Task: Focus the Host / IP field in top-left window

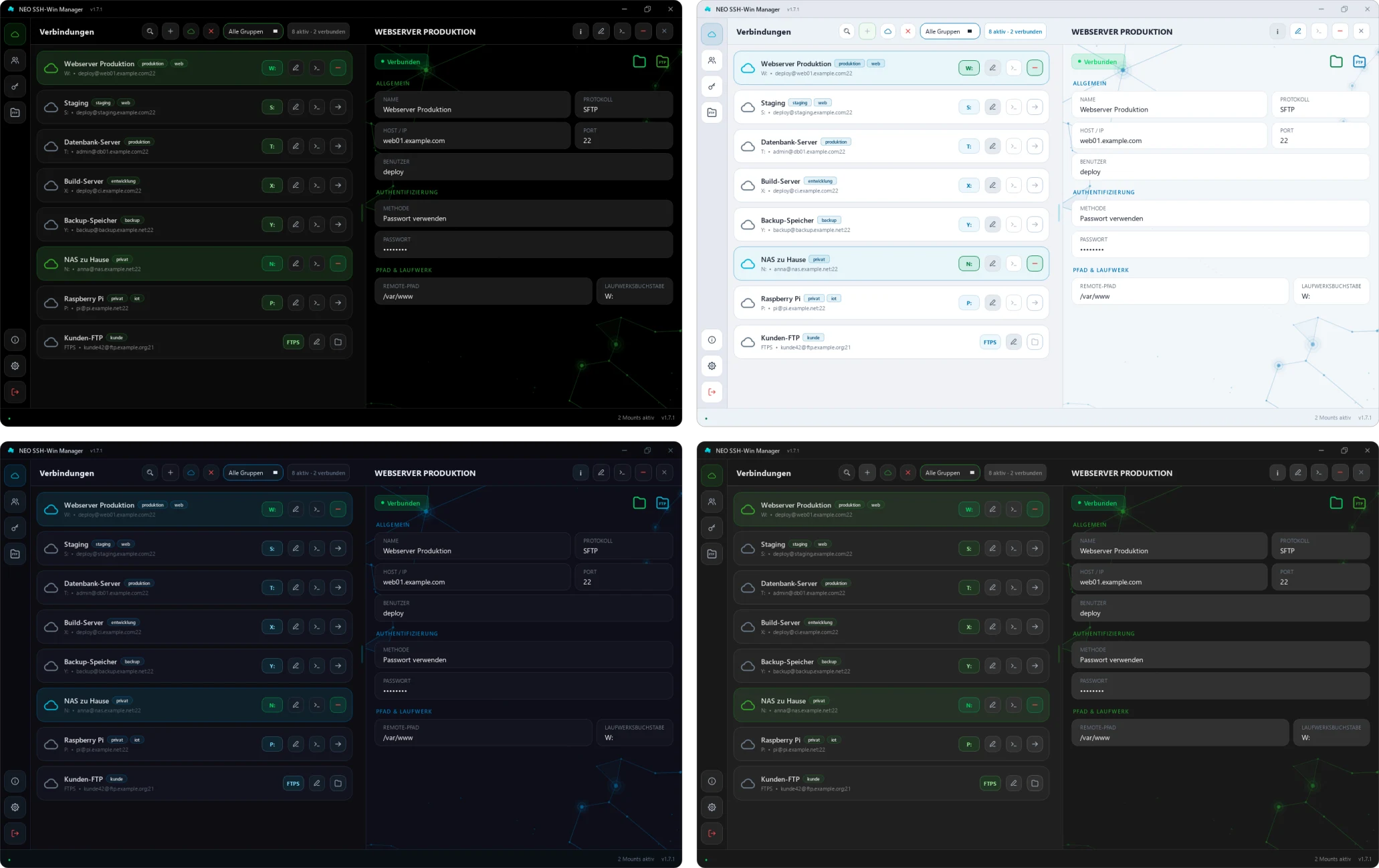Action: click(x=472, y=136)
